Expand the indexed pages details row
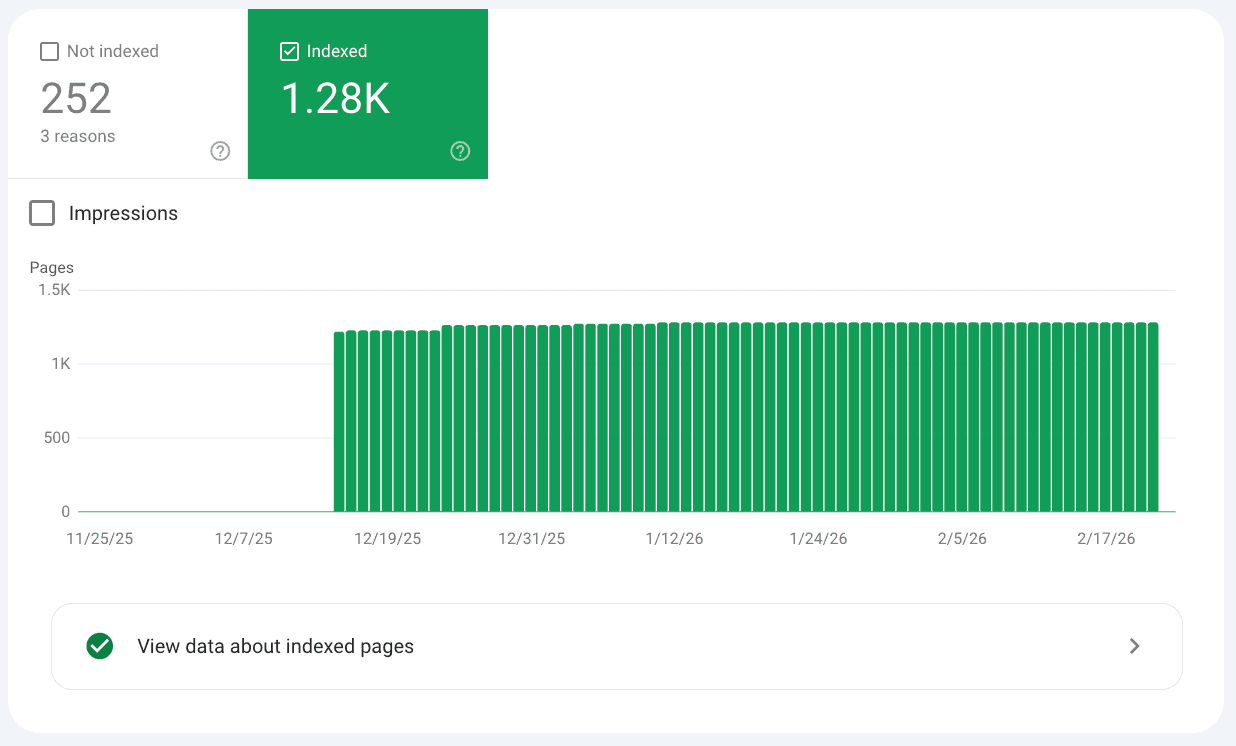This screenshot has height=746, width=1236. [x=617, y=646]
